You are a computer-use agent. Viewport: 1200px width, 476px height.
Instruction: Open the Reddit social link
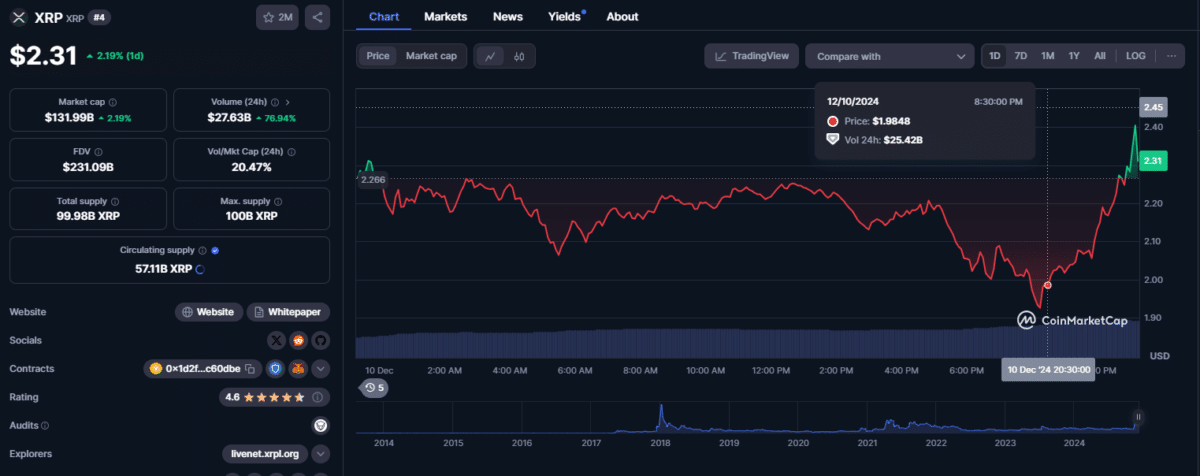pyautogui.click(x=298, y=340)
